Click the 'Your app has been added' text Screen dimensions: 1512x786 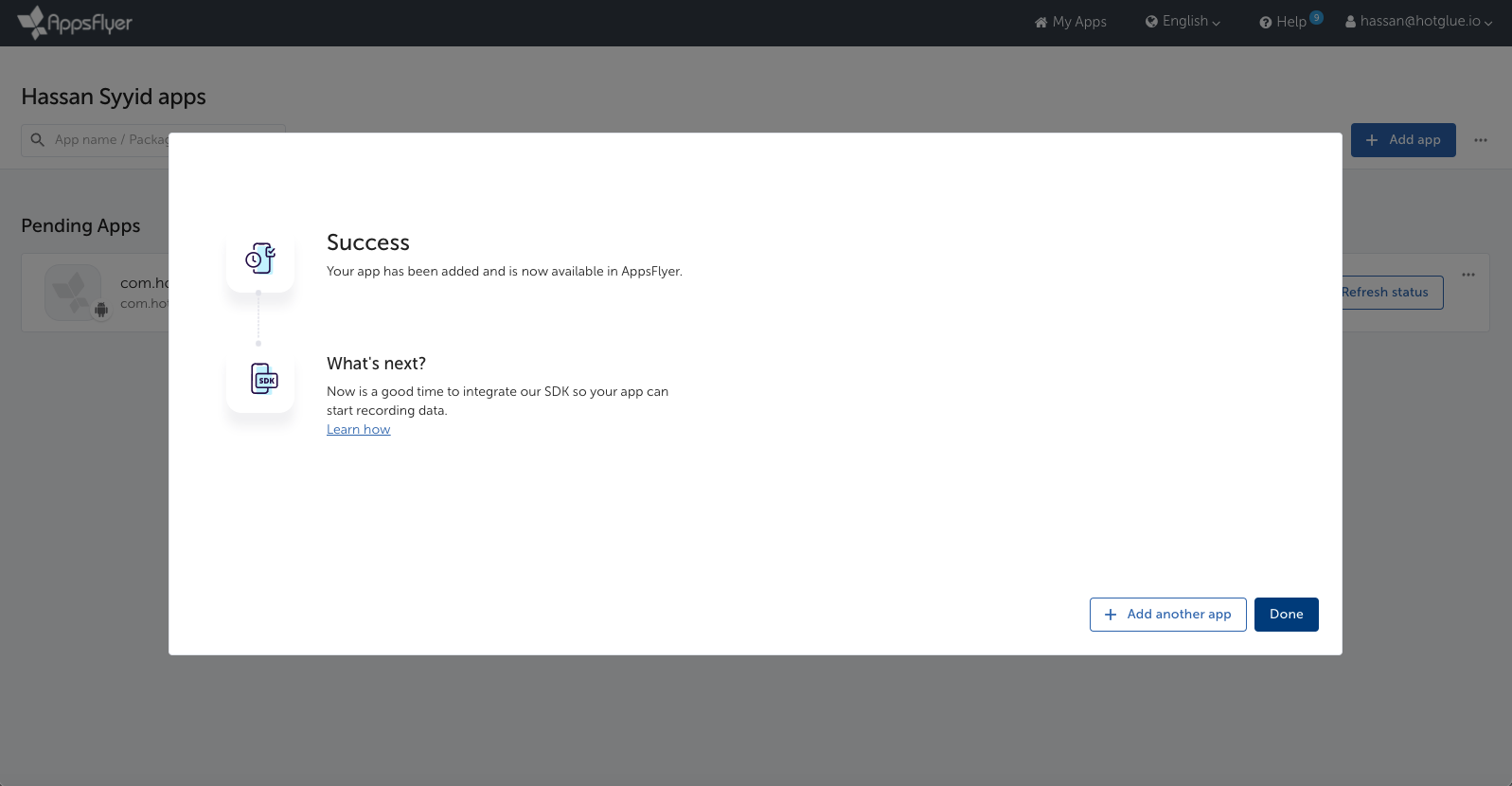504,272
